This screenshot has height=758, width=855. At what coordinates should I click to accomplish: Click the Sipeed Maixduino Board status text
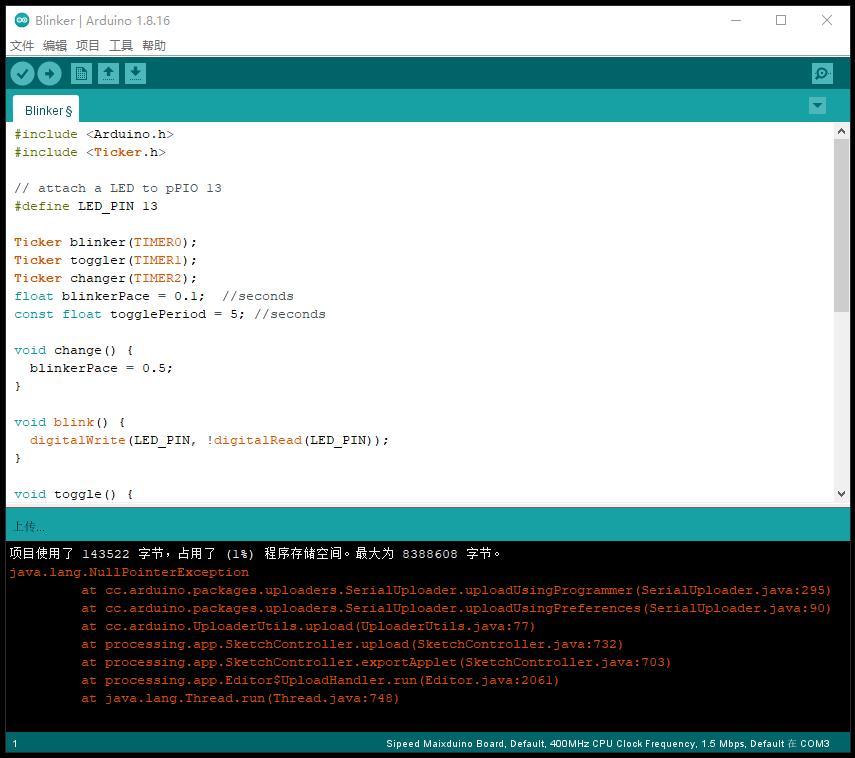(607, 743)
